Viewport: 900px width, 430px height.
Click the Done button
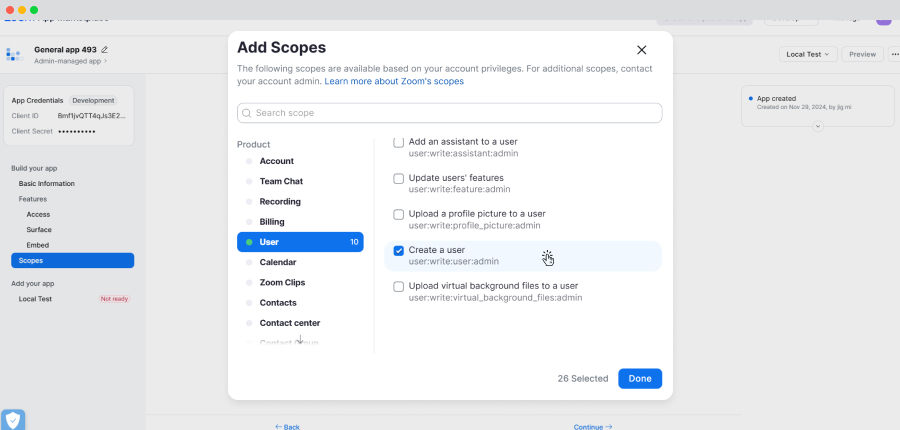(640, 378)
